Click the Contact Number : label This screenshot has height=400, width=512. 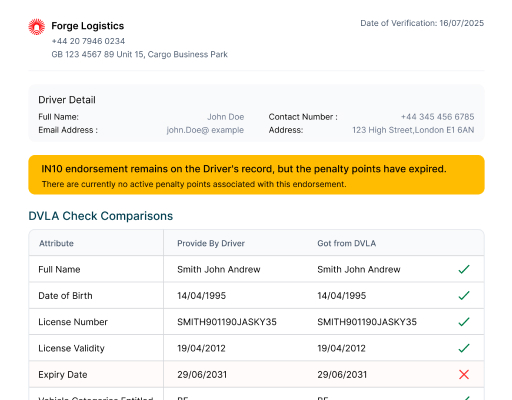(x=303, y=117)
